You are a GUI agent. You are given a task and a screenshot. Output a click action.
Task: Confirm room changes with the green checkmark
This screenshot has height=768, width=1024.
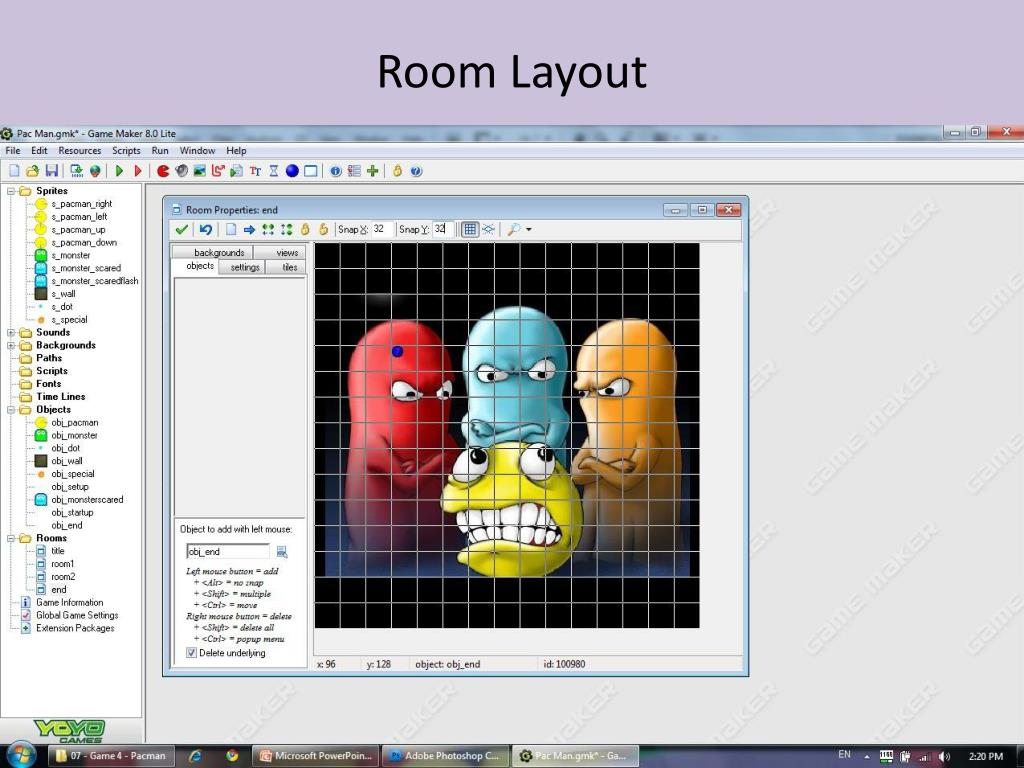[x=182, y=229]
